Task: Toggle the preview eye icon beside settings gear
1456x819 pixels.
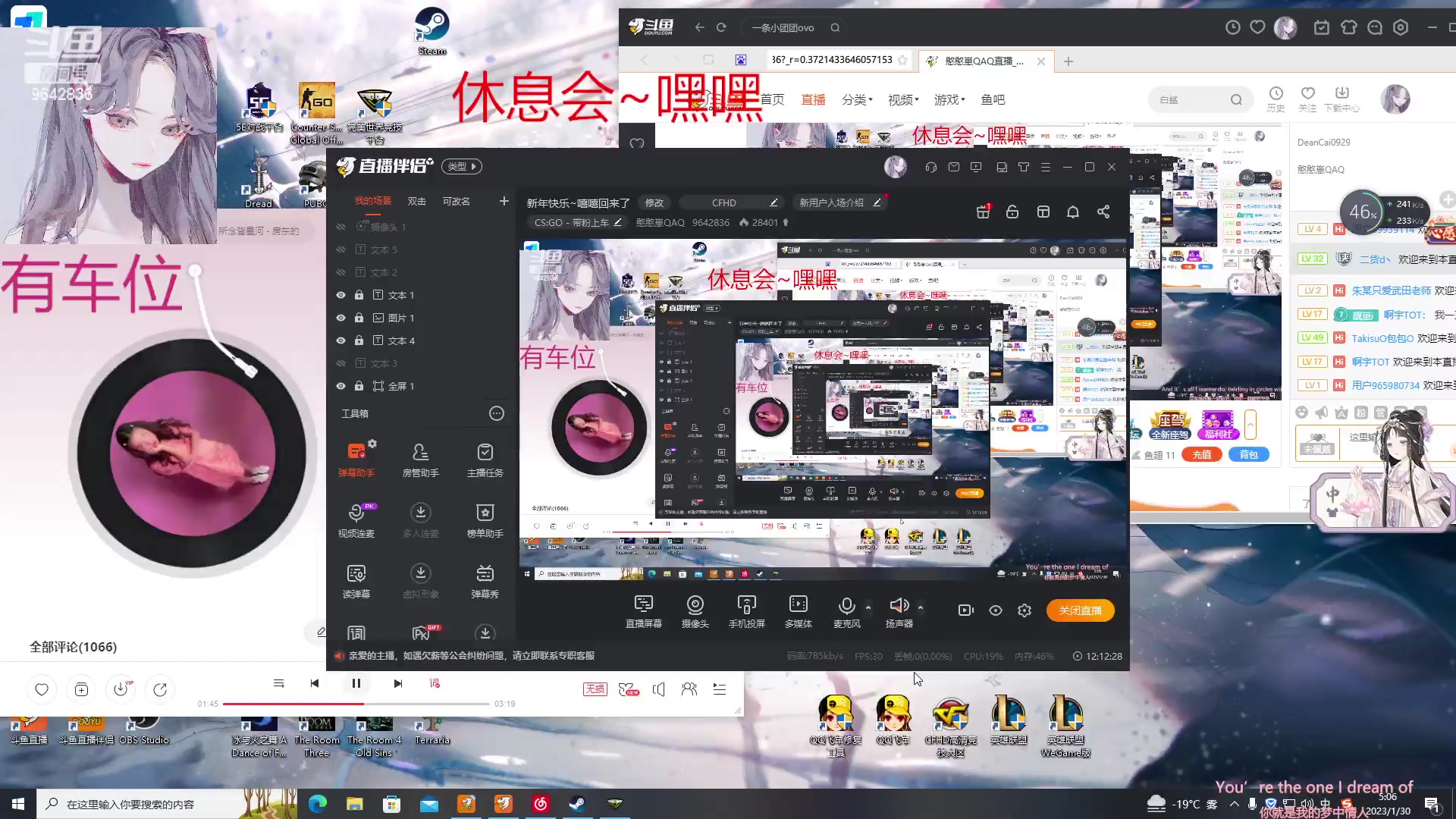Action: click(996, 610)
